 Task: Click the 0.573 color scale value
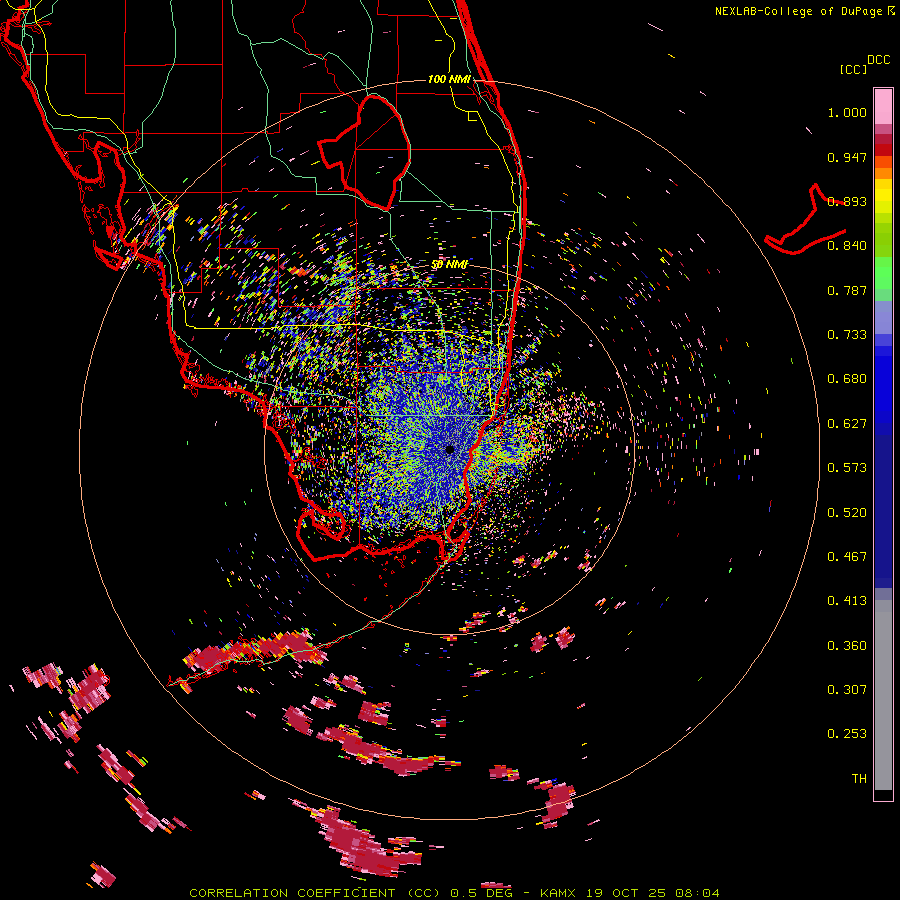[847, 468]
